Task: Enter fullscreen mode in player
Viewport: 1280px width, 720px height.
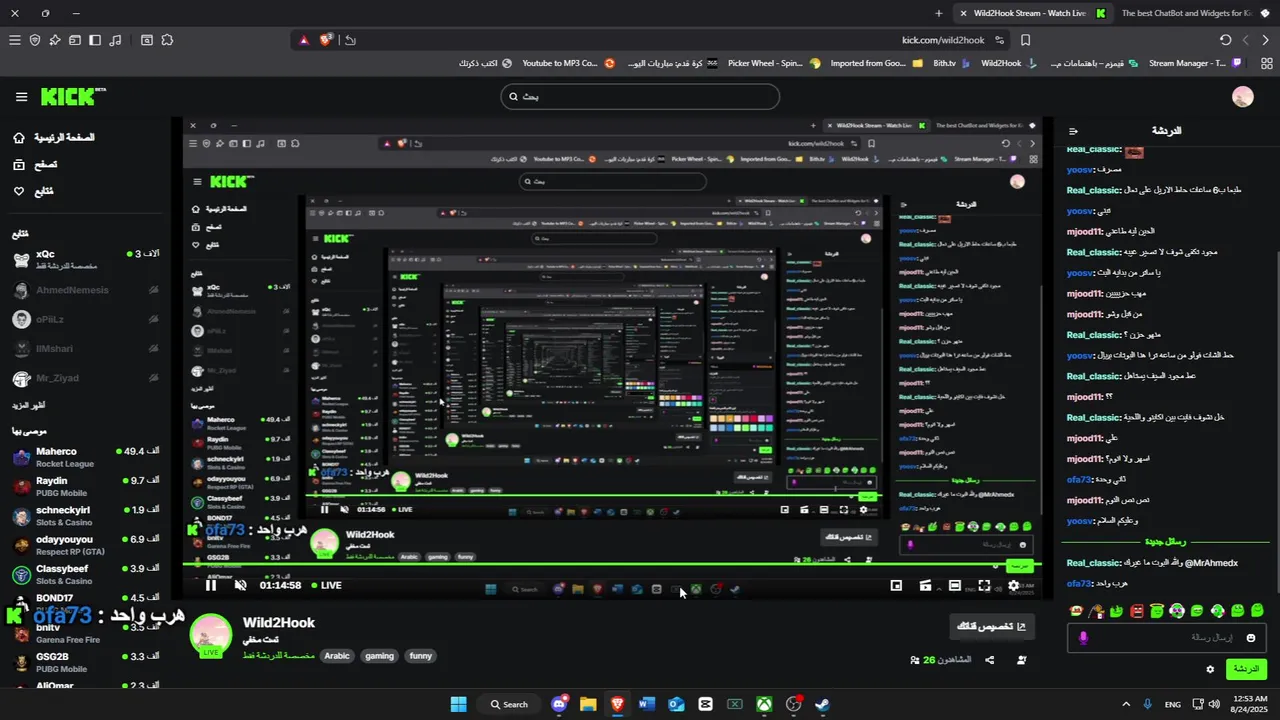Action: pos(984,585)
